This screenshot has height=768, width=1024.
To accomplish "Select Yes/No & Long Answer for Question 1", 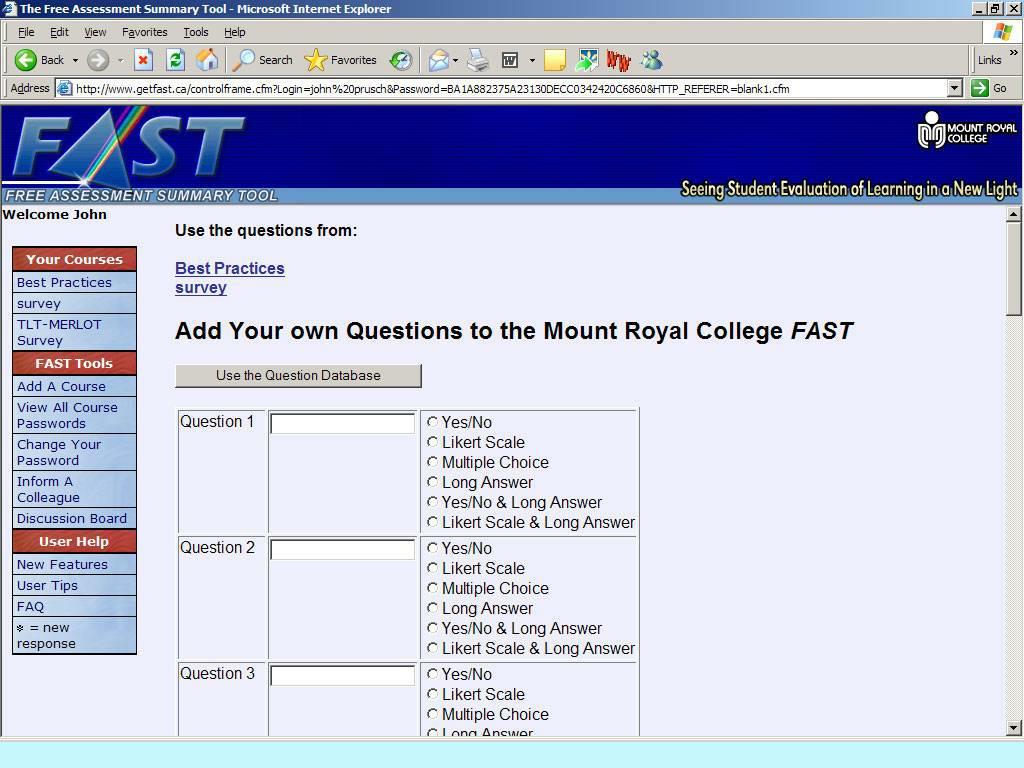I will [432, 502].
